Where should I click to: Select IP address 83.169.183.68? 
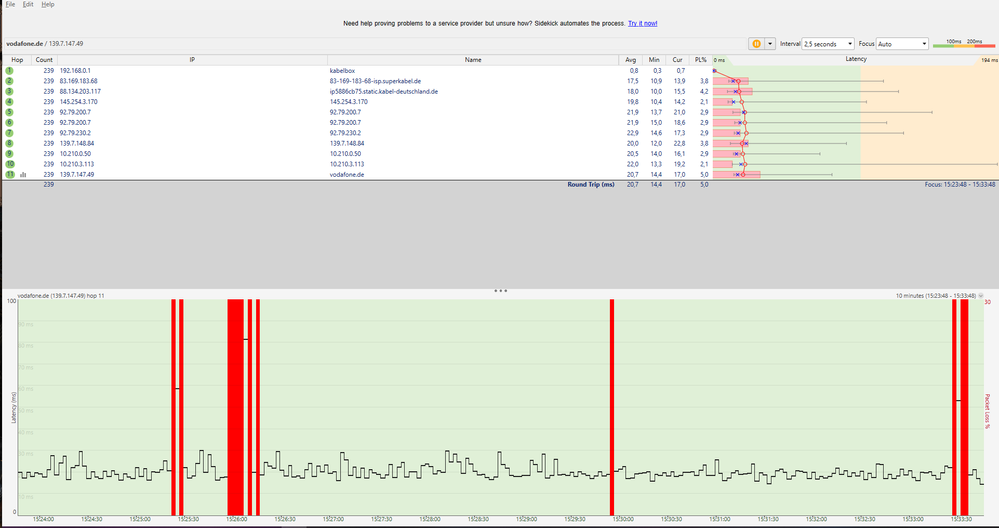tap(78, 81)
